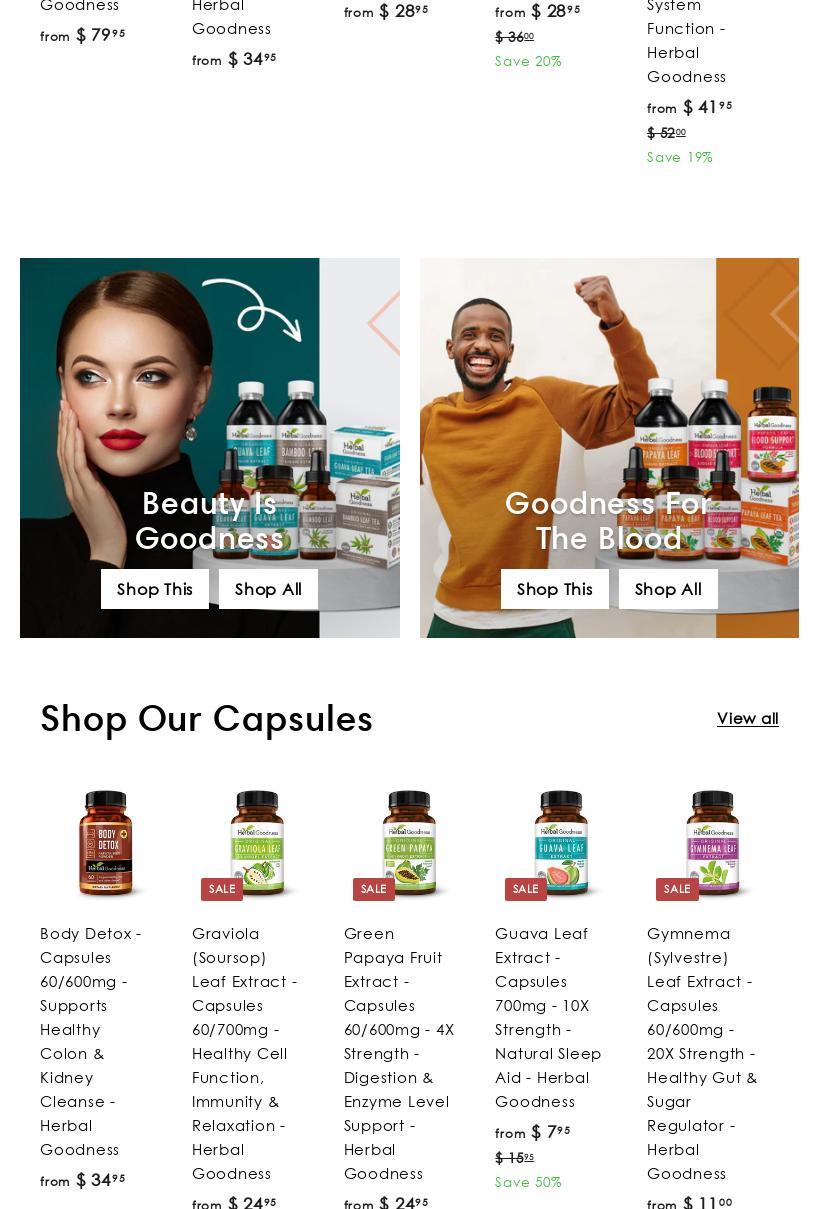Open the Graviola Leaf Extract bottle image

(x=257, y=844)
